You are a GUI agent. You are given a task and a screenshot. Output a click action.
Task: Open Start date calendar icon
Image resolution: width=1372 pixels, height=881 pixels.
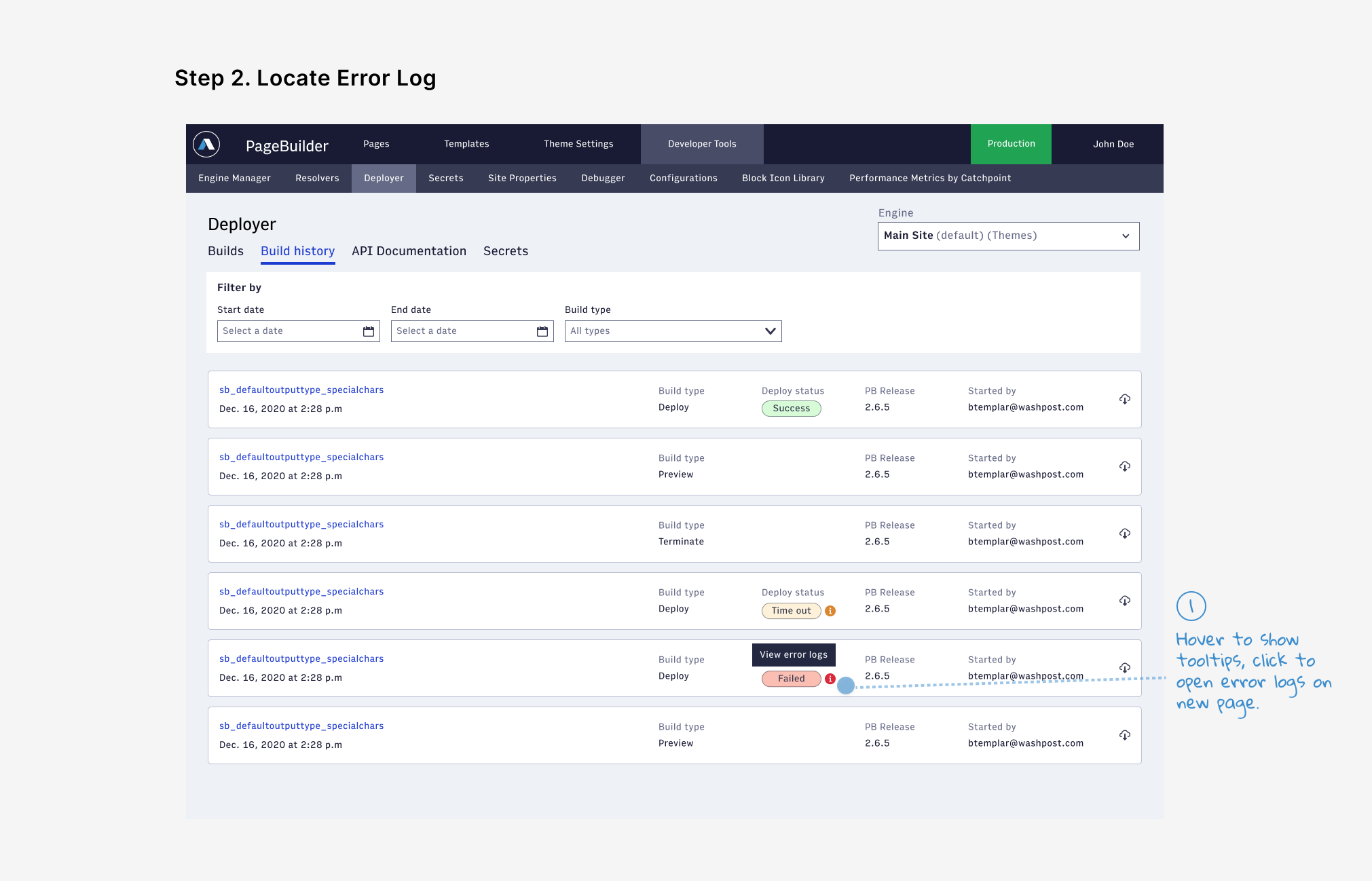(x=369, y=331)
